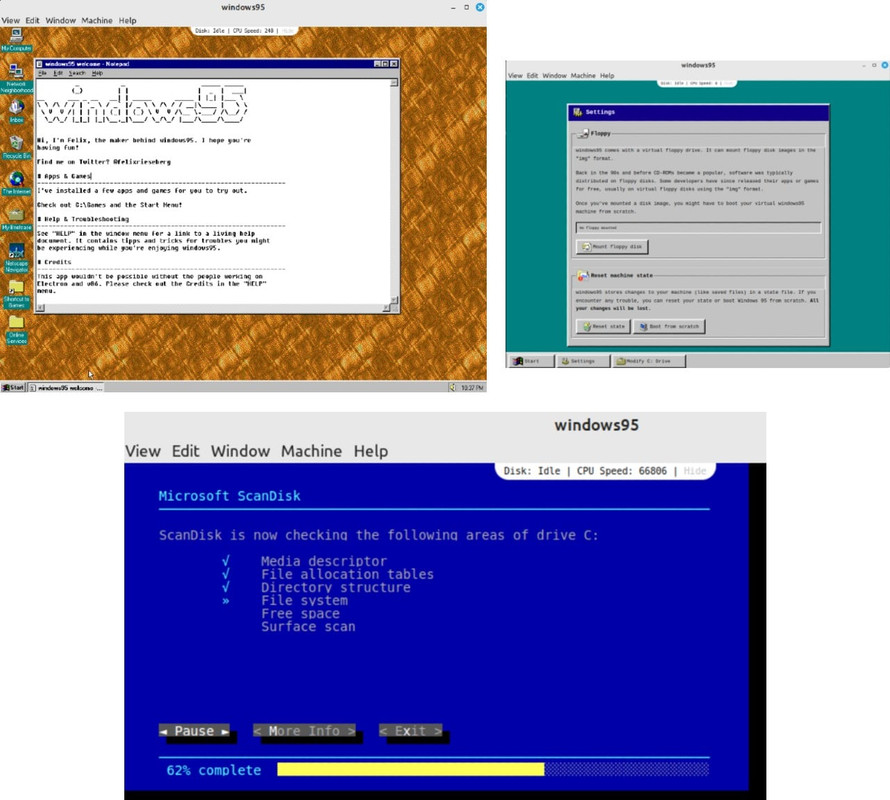Click the '62% complete' text
890x800 pixels.
[x=213, y=770]
